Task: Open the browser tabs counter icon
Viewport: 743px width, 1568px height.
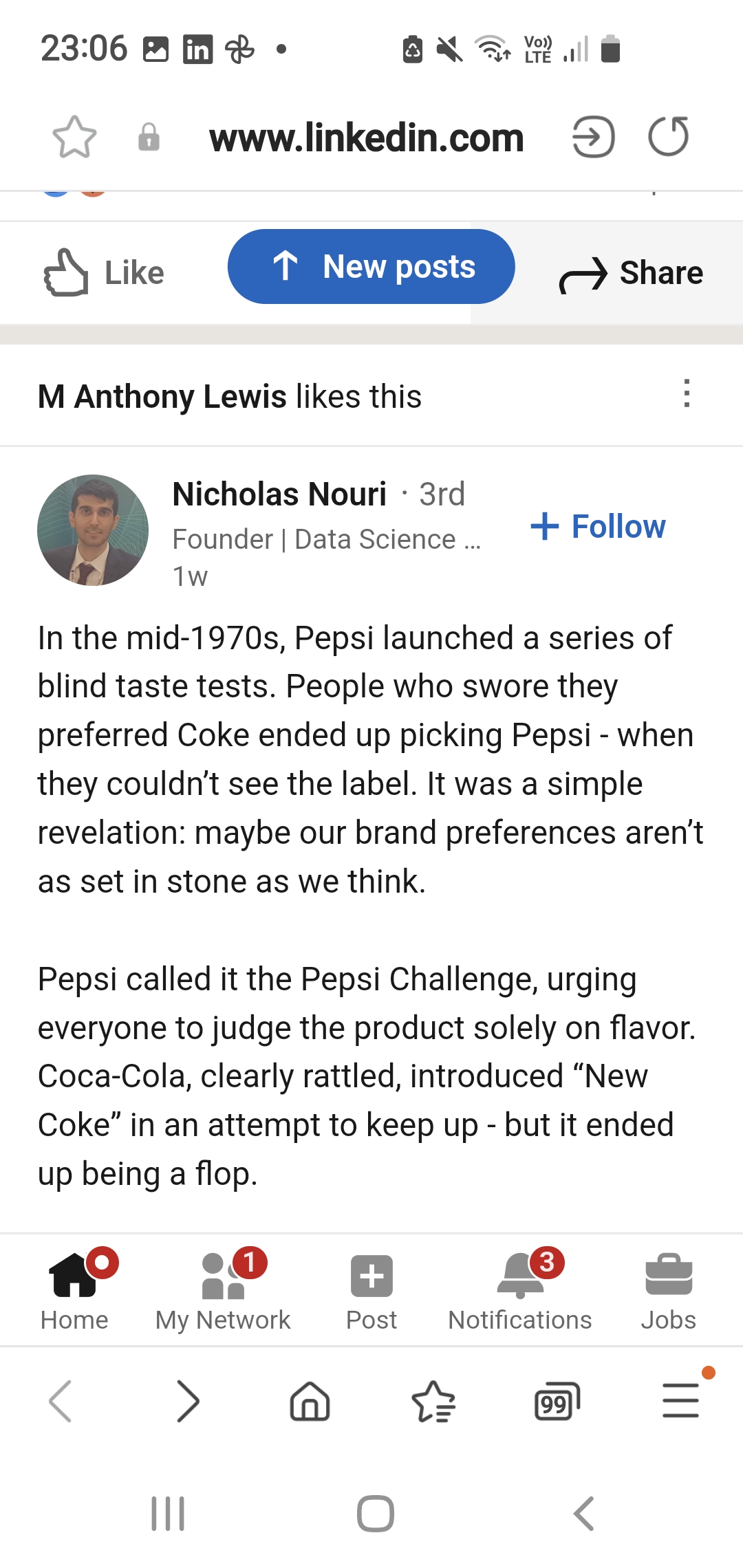Action: pyautogui.click(x=557, y=1402)
